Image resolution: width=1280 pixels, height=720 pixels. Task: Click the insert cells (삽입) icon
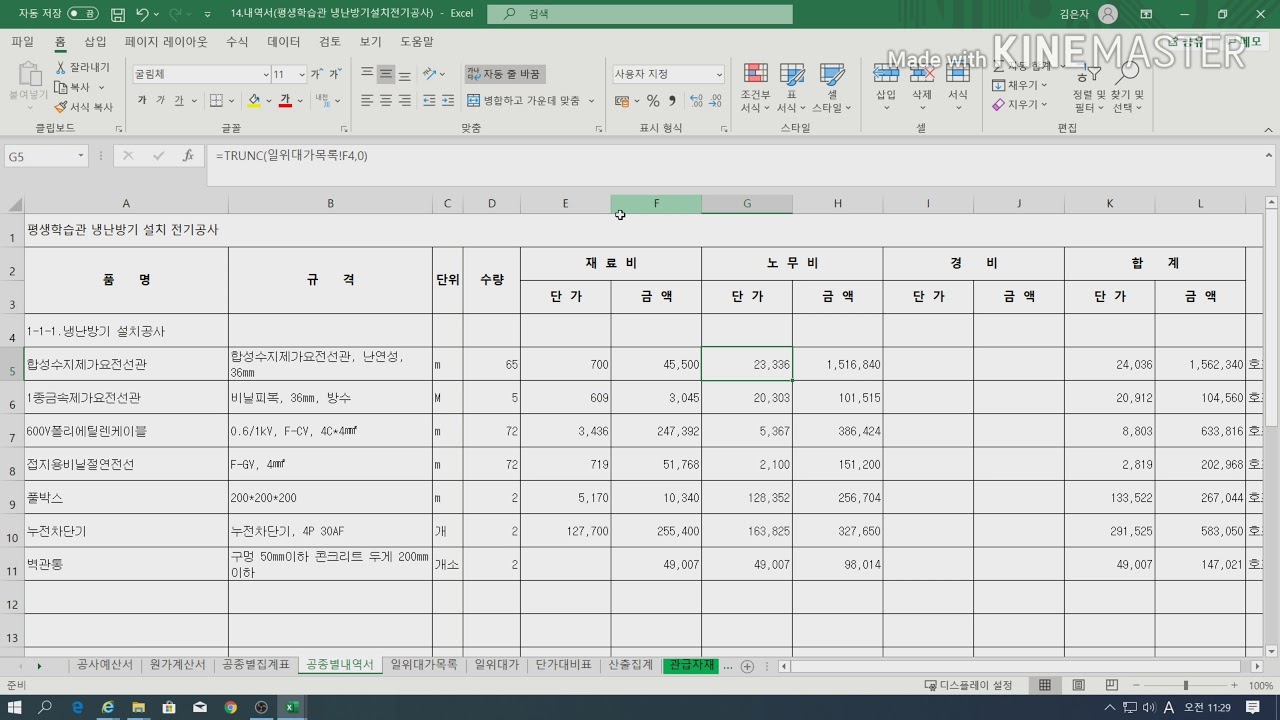(x=886, y=75)
